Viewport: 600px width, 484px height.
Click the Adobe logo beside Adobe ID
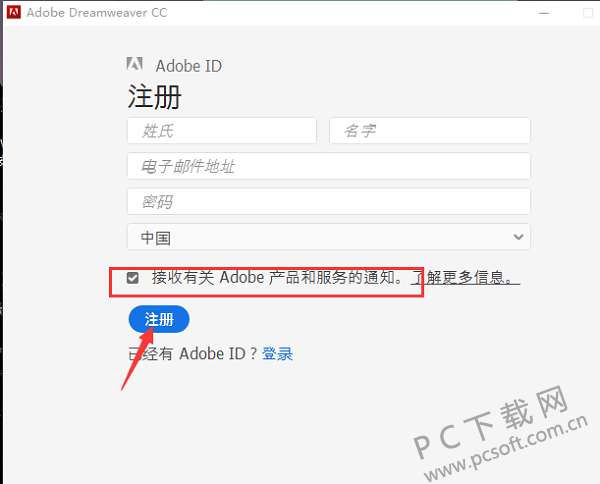(134, 64)
